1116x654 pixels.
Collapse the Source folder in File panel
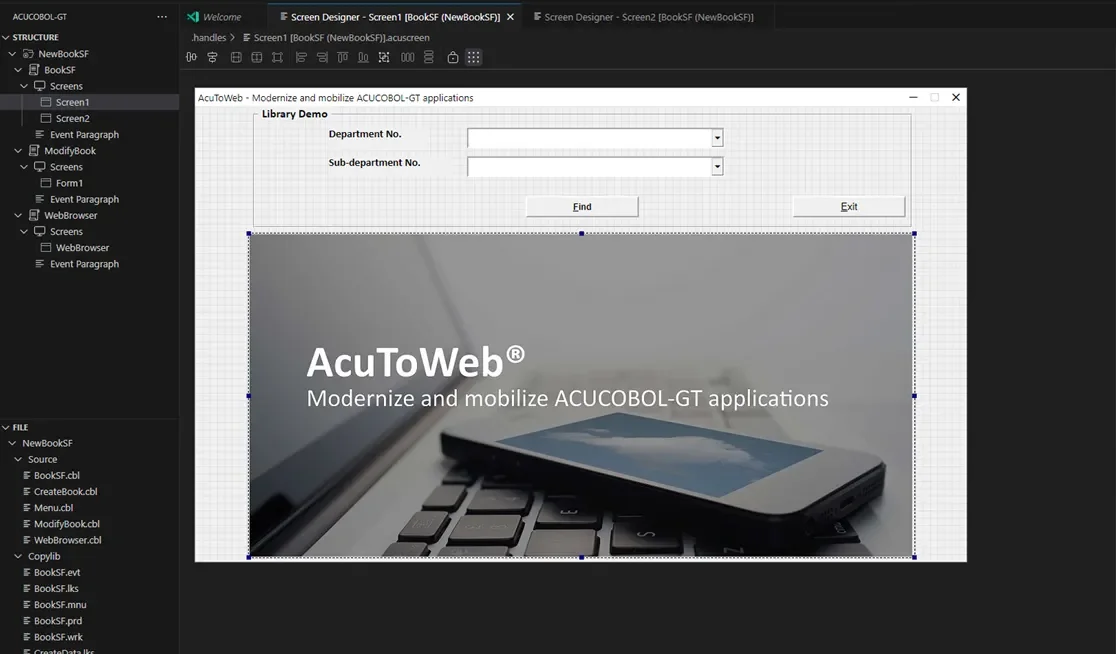18,459
